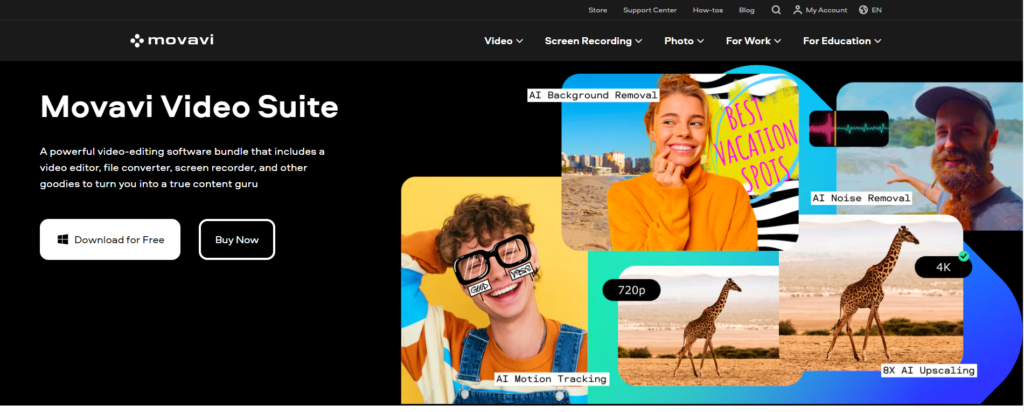1024x412 pixels.
Task: Visit the How-tos page
Action: coord(708,10)
